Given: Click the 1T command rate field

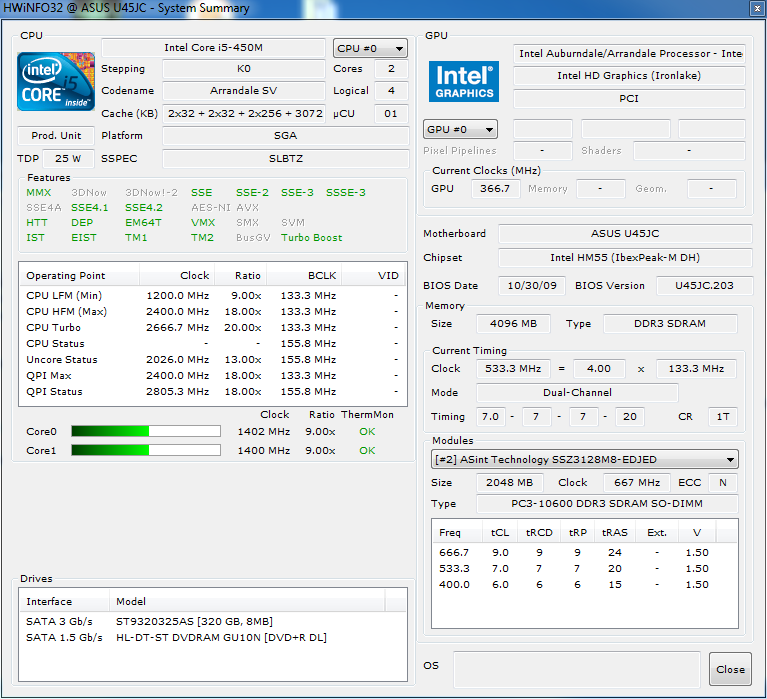Looking at the screenshot, I should [722, 417].
